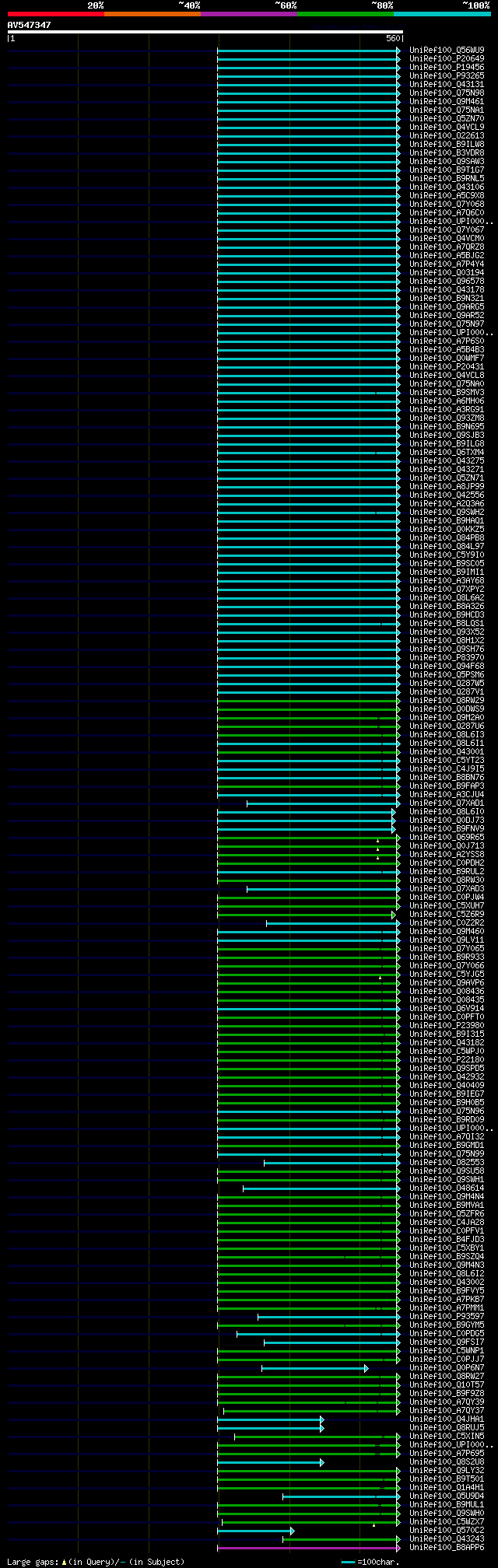498x1568 pixels.
Task: Select the UniRef100_Q9SJB3 label
Action: point(447,435)
